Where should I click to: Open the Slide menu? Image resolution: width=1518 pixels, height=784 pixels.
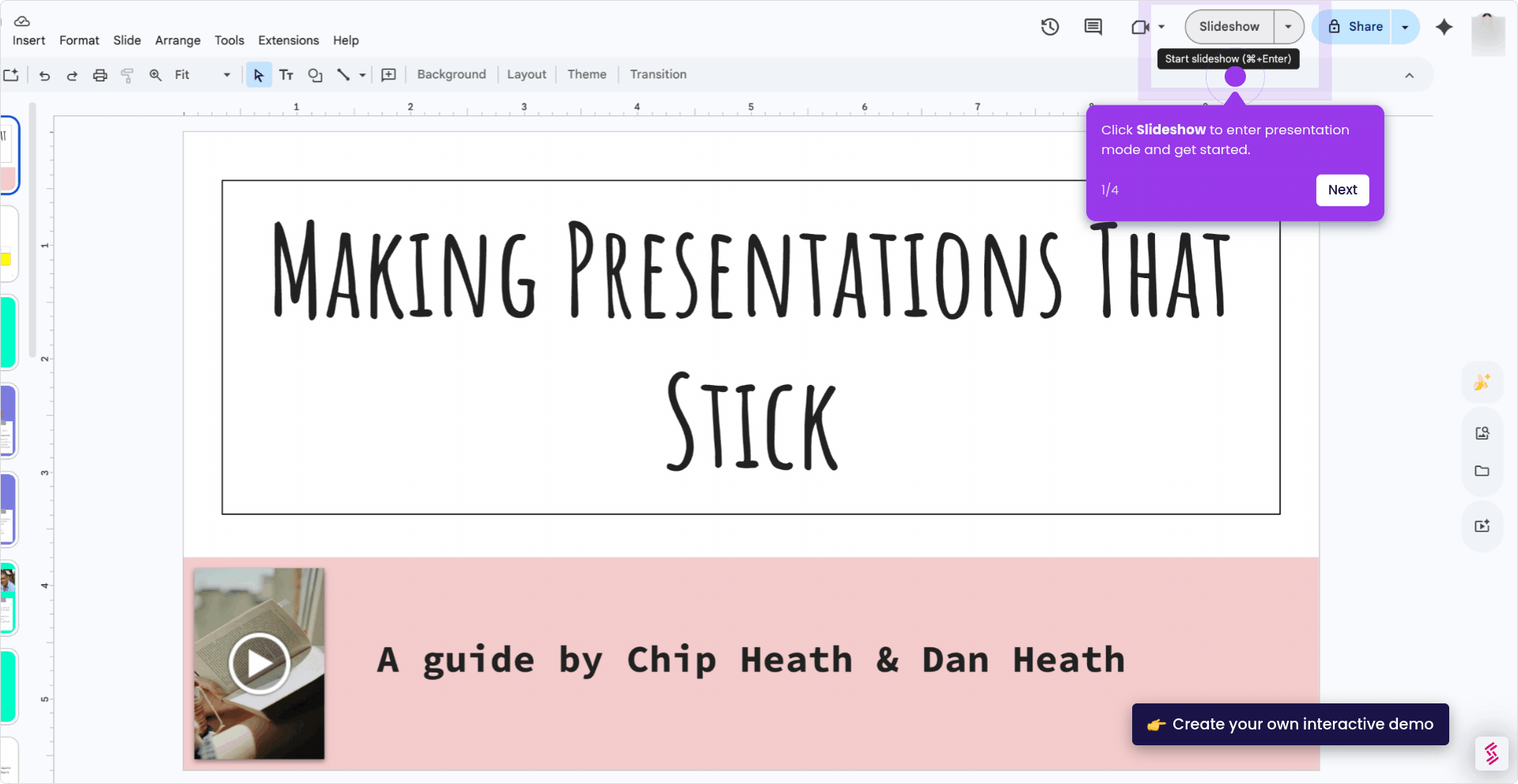coord(126,40)
